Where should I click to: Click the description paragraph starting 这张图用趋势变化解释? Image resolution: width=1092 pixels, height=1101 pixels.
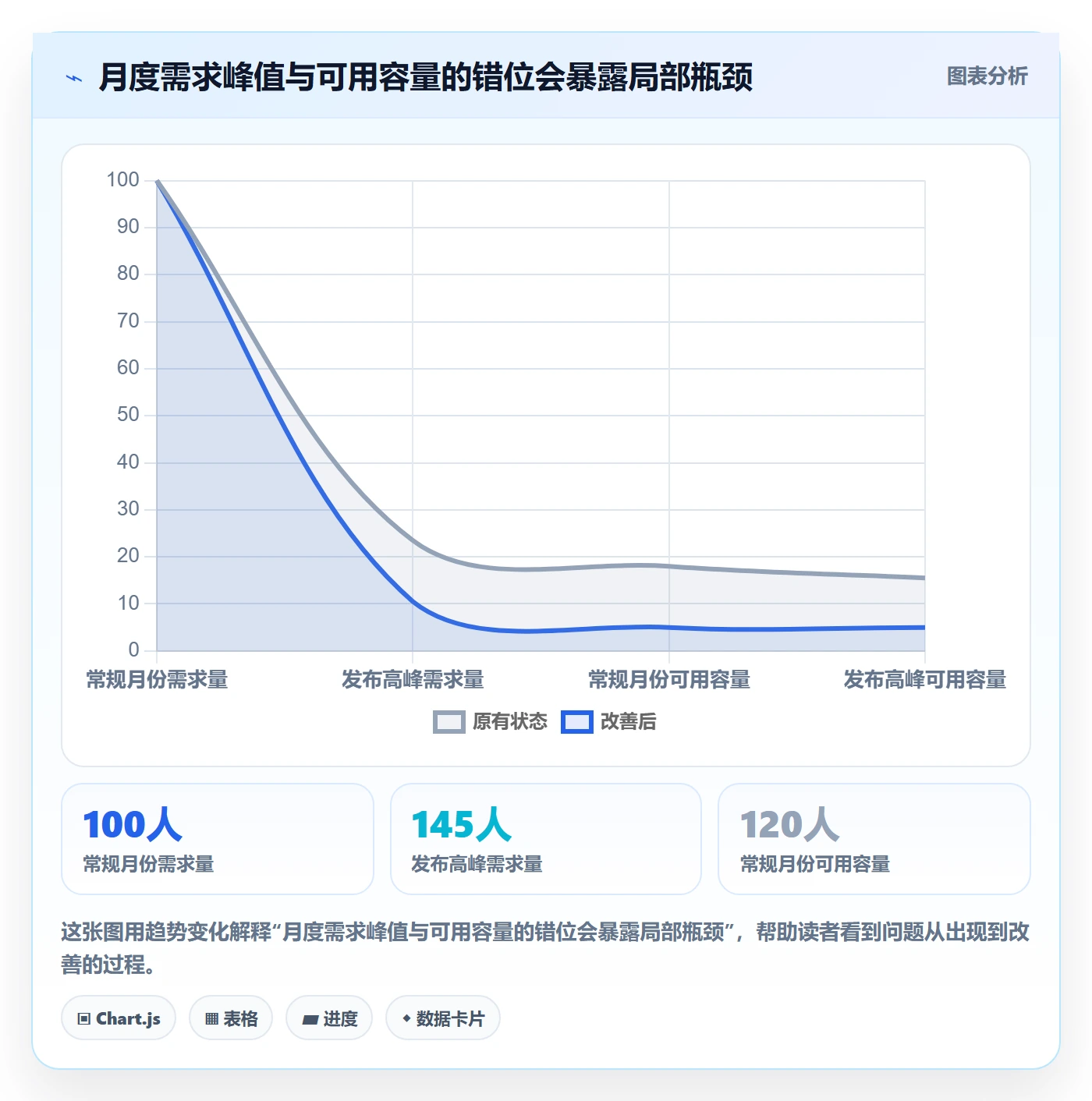[545, 948]
